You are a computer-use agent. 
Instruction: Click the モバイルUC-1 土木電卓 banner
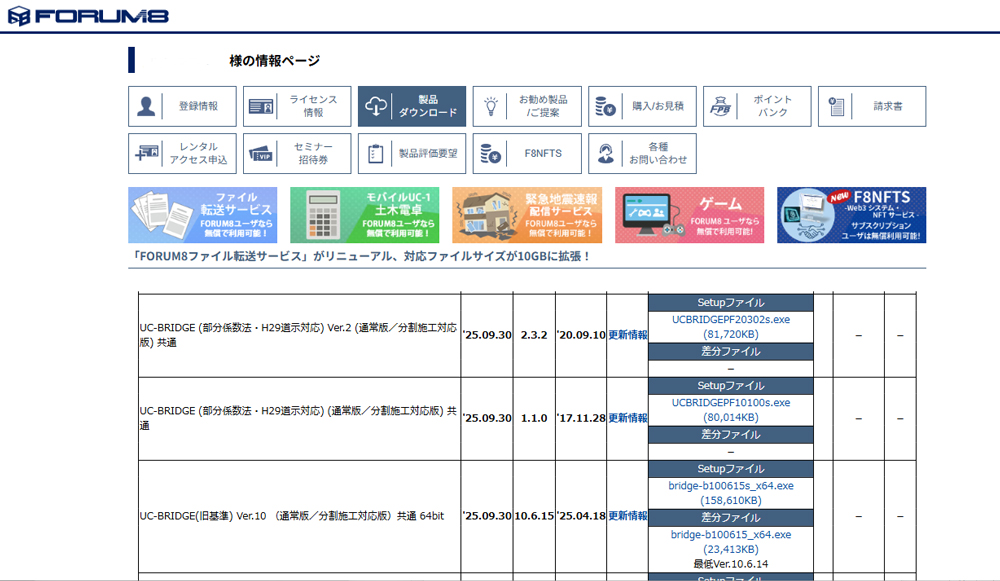click(365, 215)
